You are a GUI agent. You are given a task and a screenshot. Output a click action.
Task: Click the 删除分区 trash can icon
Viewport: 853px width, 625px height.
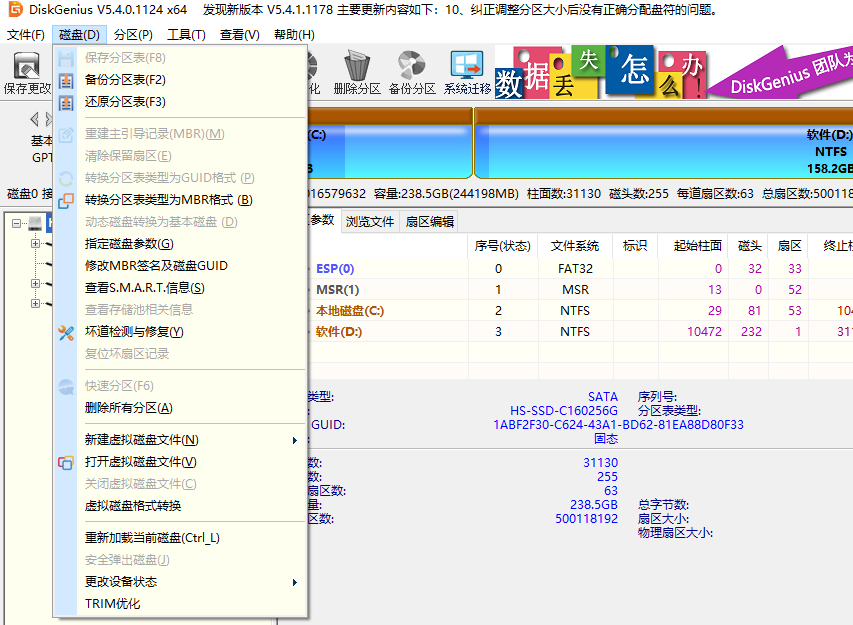[357, 65]
